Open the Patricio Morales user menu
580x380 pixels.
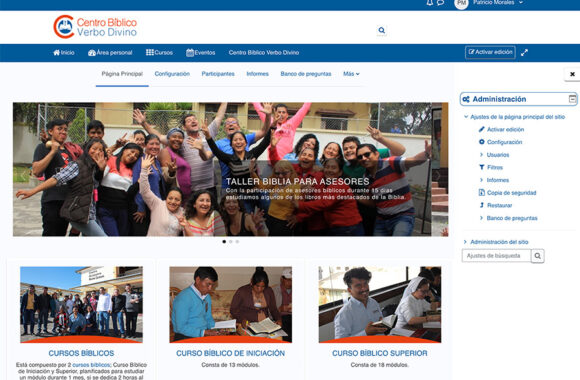tap(498, 3)
